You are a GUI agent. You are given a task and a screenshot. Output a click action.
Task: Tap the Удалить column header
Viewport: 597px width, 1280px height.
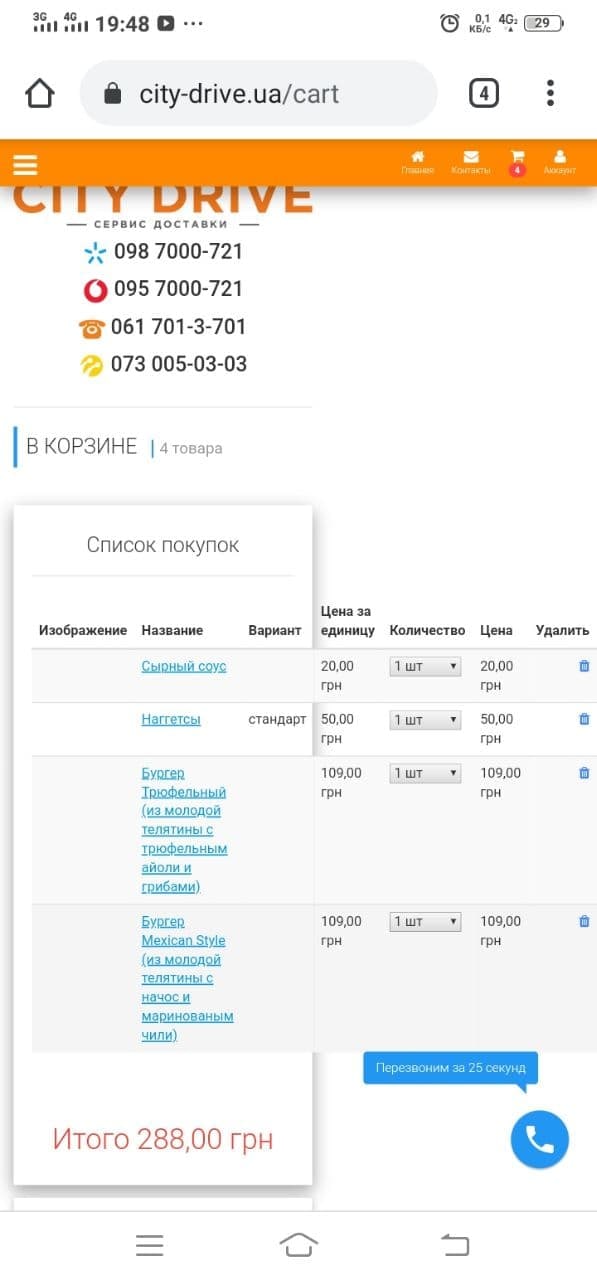click(x=562, y=631)
